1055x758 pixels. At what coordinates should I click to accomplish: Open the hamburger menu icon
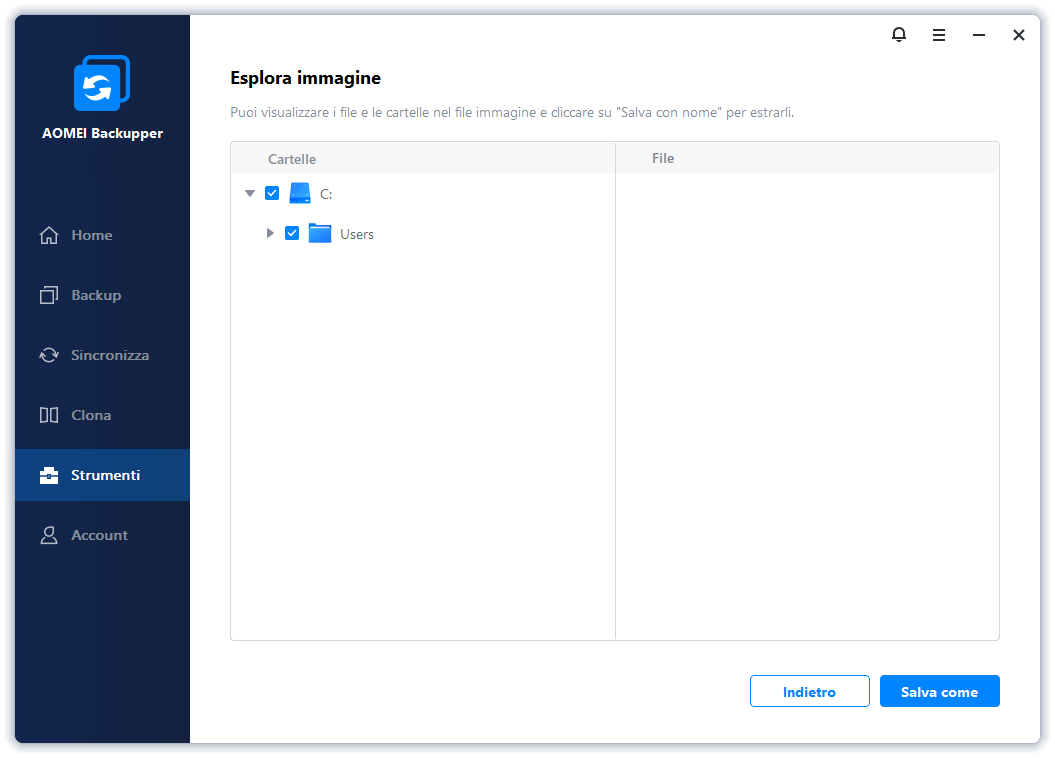point(939,35)
